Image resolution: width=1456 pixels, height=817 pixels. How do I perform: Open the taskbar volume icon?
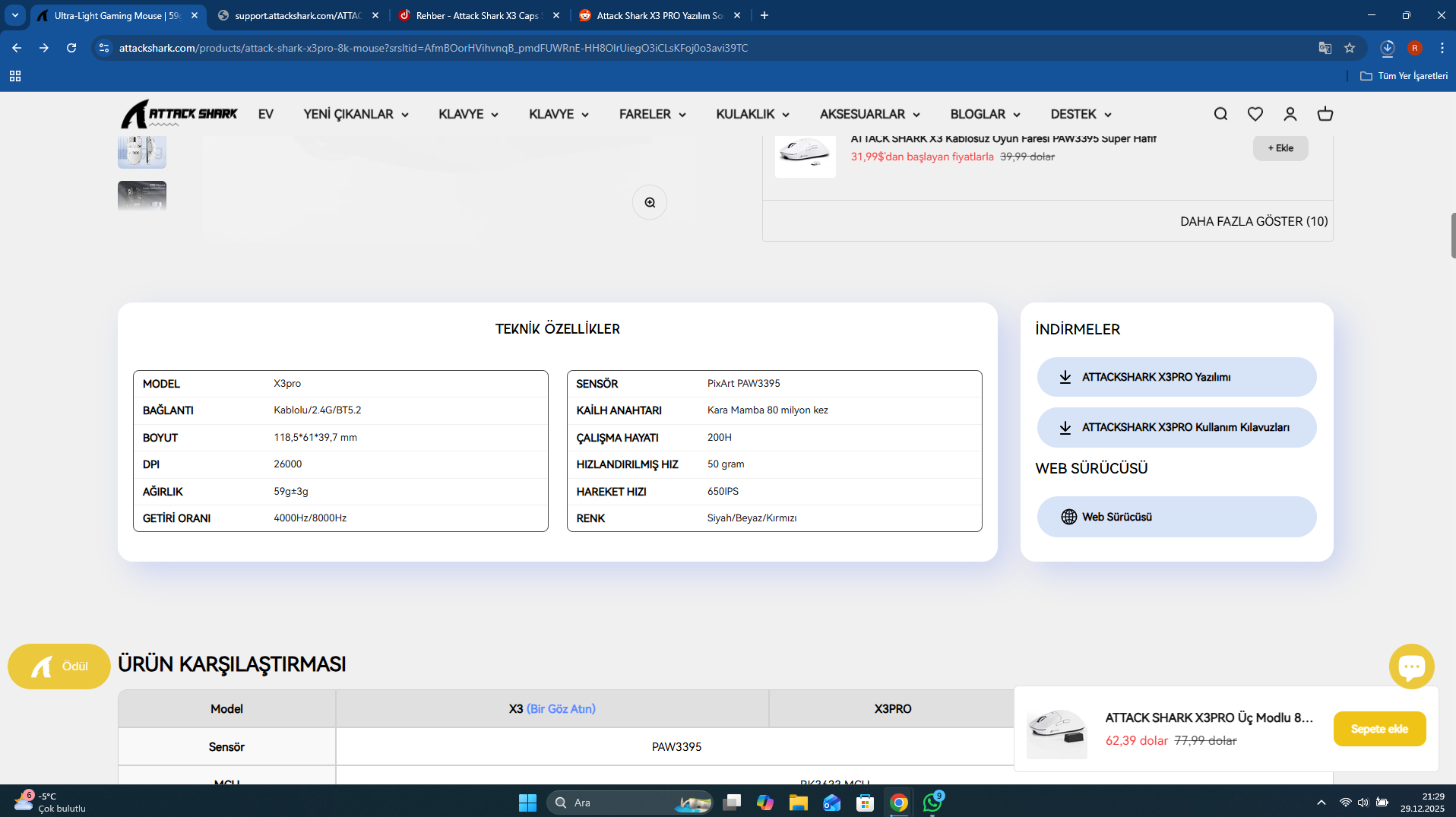[x=1363, y=803]
